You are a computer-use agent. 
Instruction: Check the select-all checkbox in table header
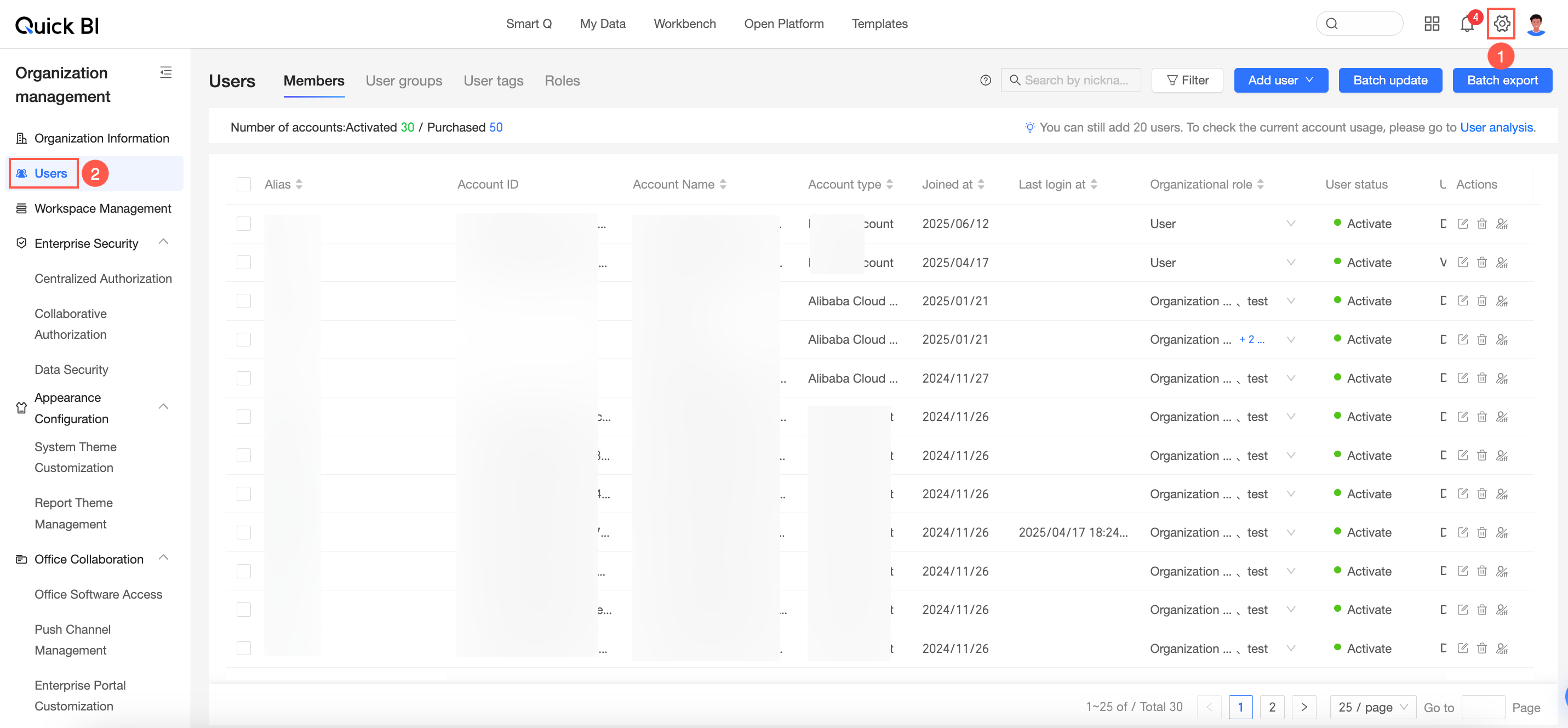pos(243,184)
